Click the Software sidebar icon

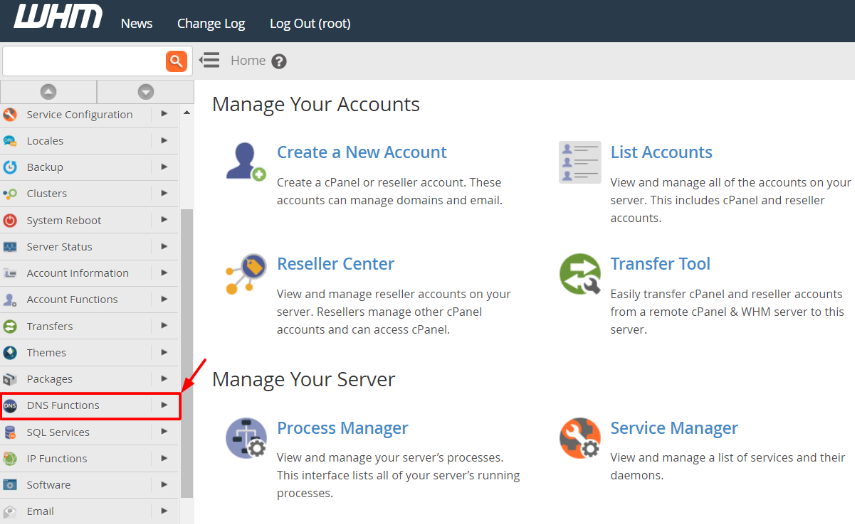coord(10,485)
